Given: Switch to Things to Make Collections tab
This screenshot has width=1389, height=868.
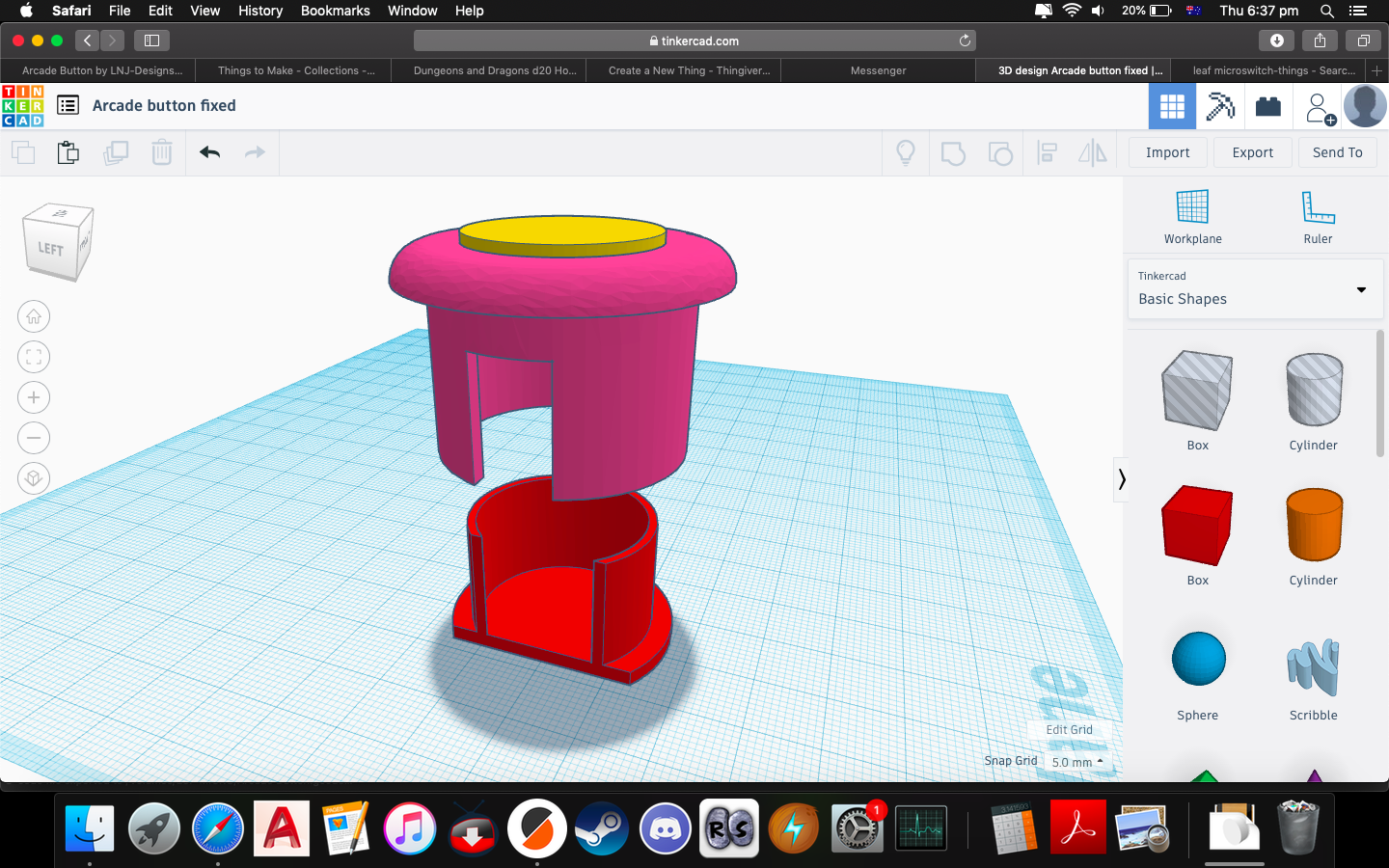Looking at the screenshot, I should [296, 70].
